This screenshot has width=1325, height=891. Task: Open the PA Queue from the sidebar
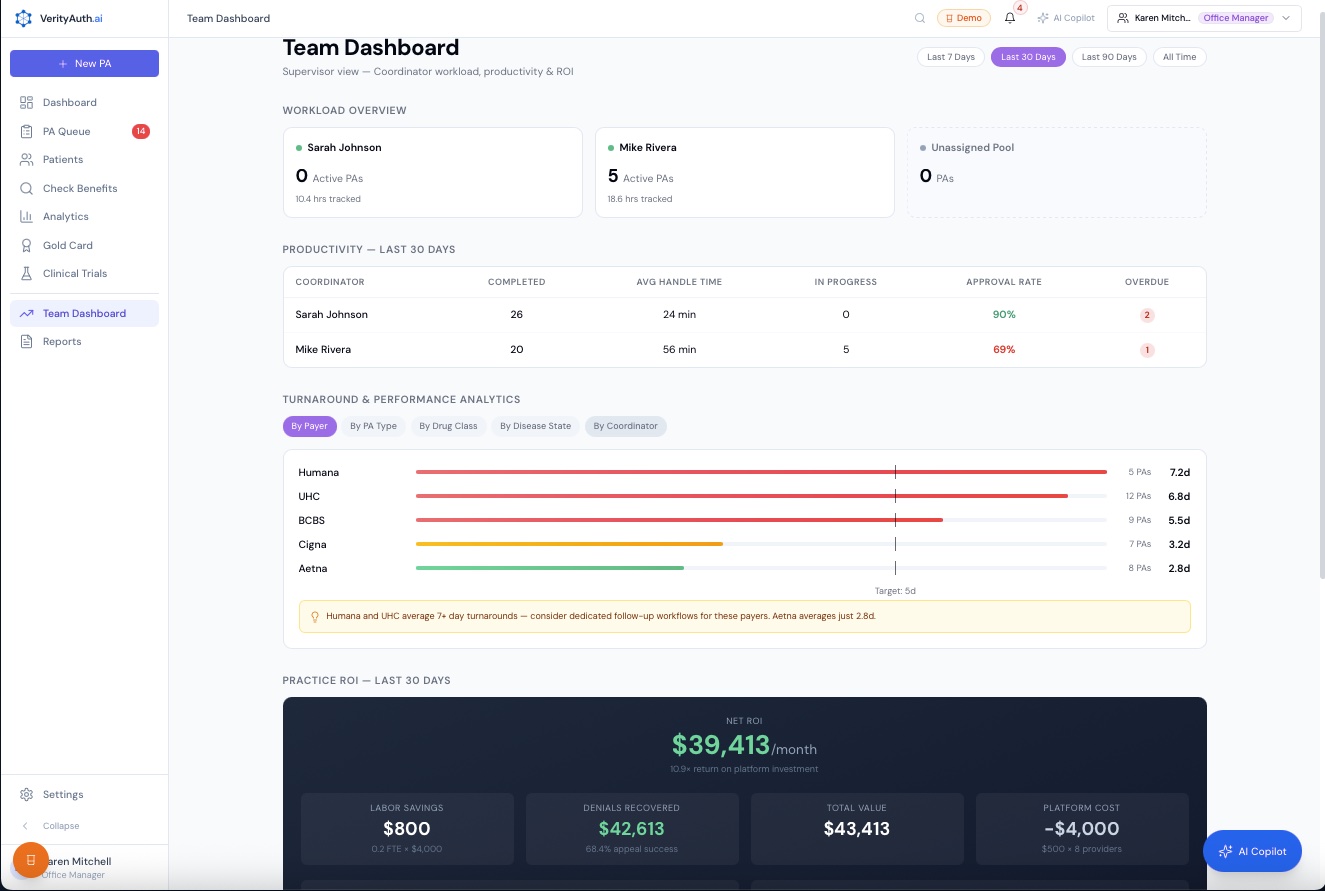tap(65, 131)
